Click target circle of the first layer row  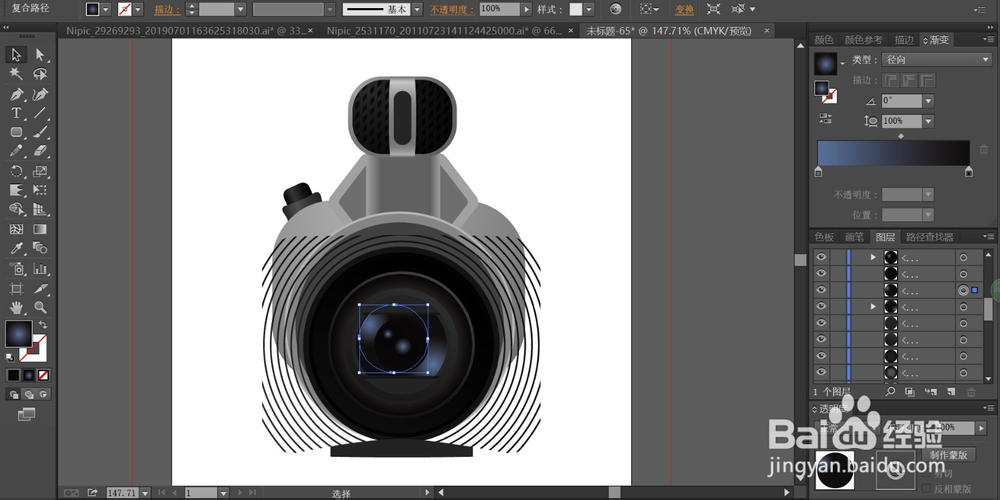[963, 257]
